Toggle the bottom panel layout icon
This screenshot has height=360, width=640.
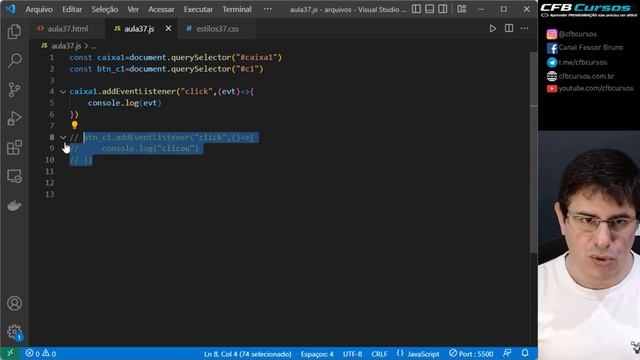(x=429, y=9)
